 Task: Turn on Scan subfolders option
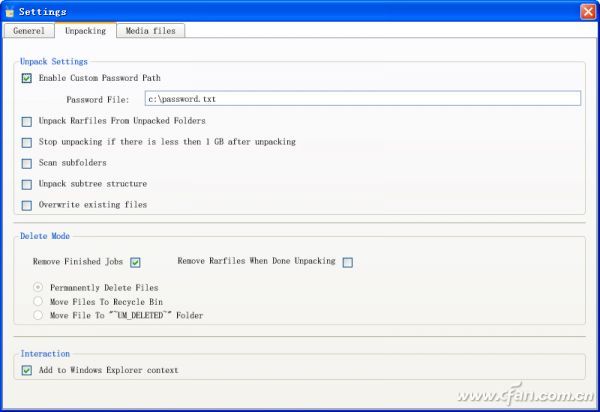(x=26, y=163)
